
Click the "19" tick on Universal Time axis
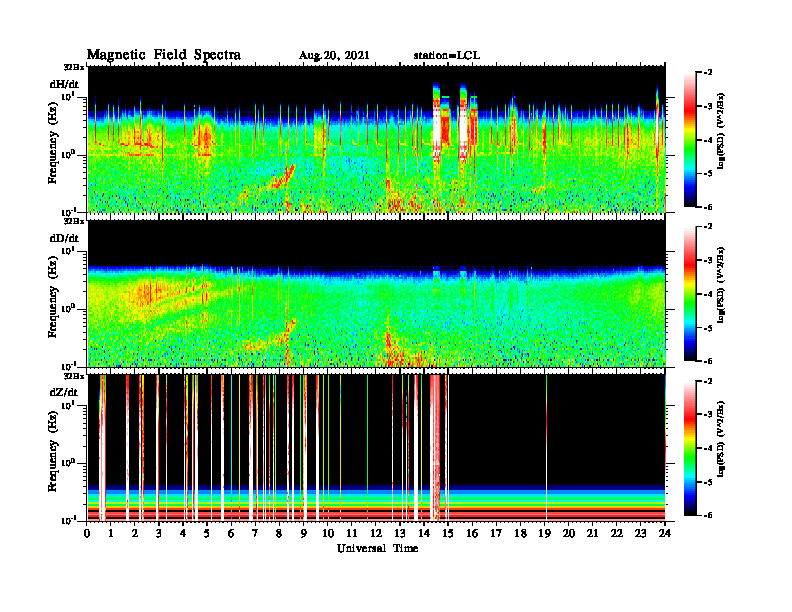pyautogui.click(x=544, y=533)
